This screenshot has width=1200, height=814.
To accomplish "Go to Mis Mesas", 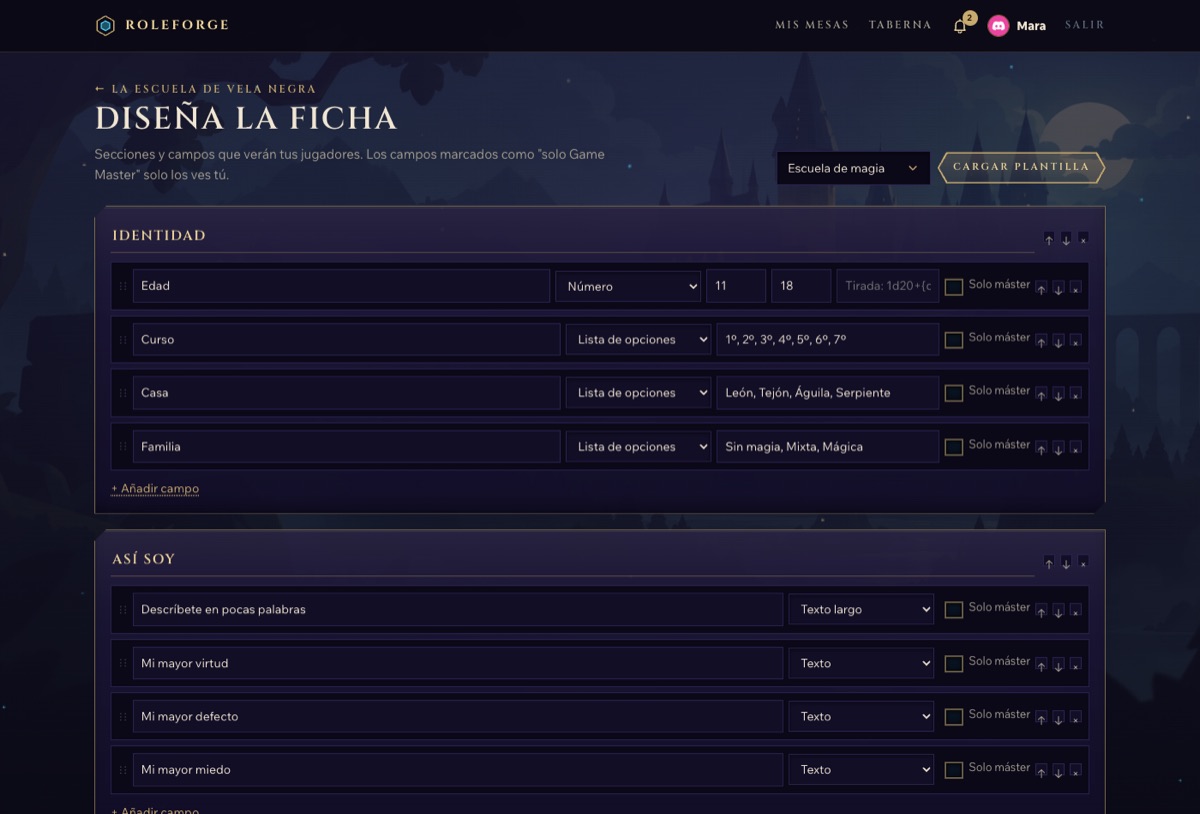I will pyautogui.click(x=812, y=25).
